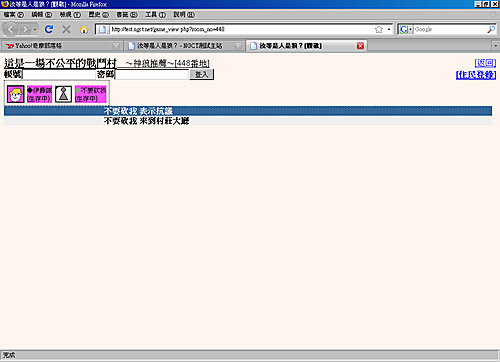Viewport: 500px width, 362px height.
Task: Switch to the NSCT測試主站 tab
Action: [184, 46]
